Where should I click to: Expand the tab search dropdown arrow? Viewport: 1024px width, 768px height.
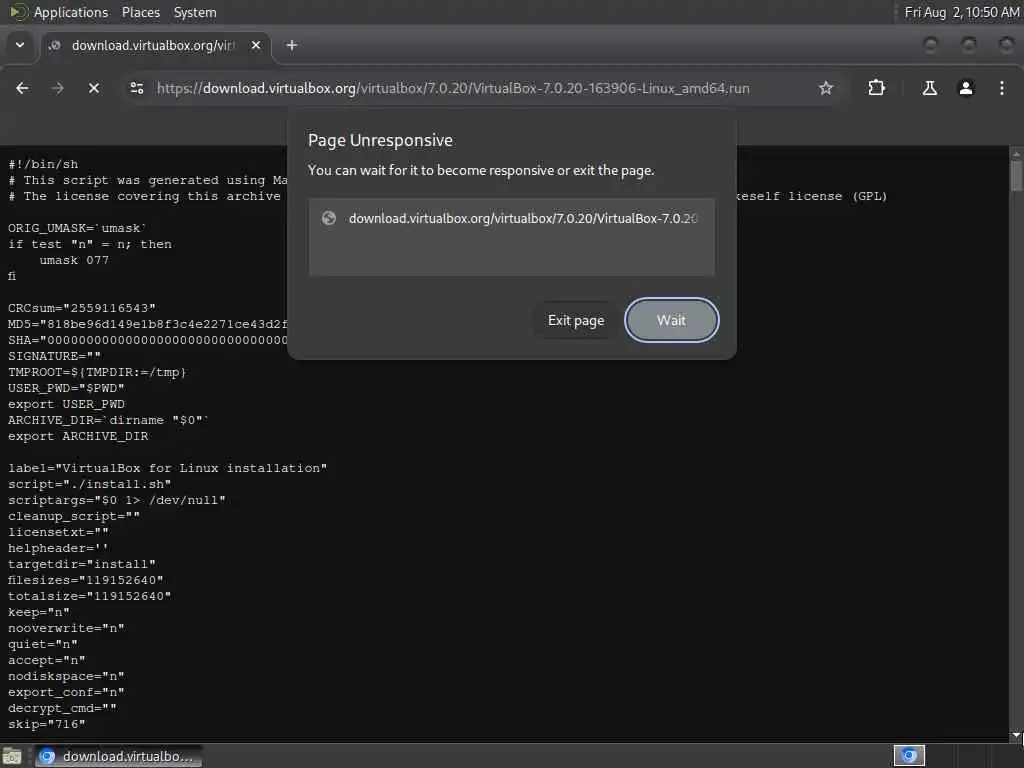(x=20, y=45)
